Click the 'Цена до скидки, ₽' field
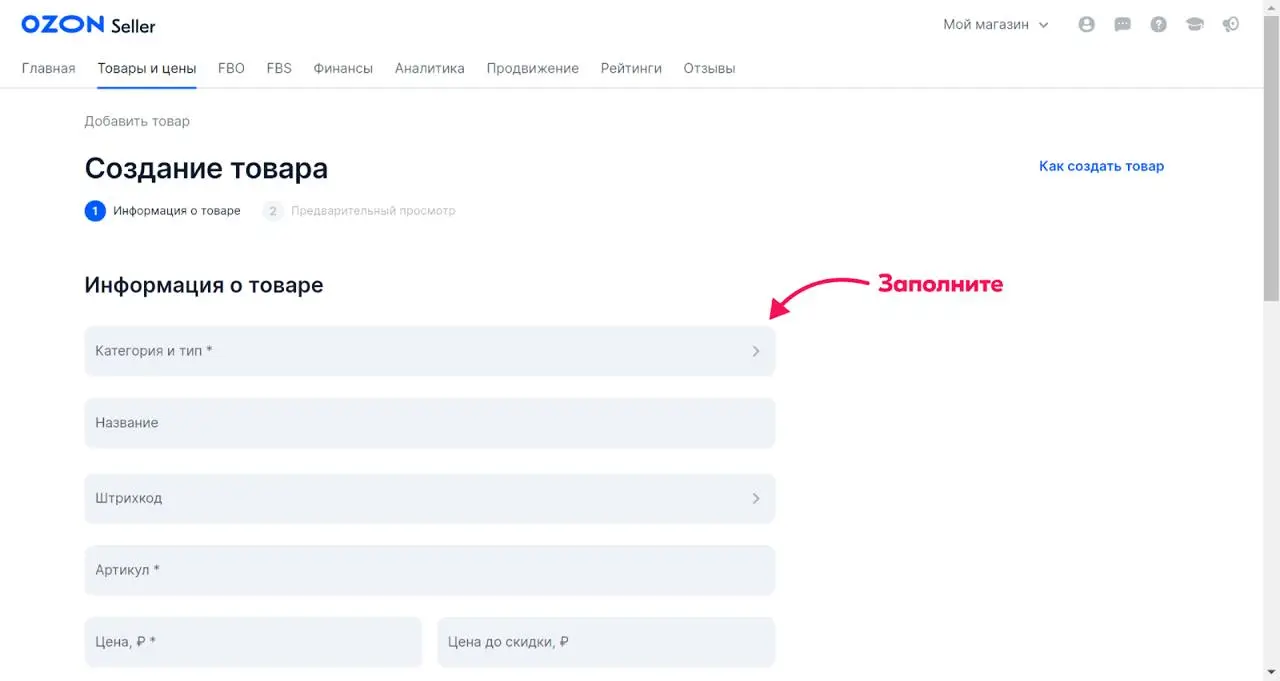Image resolution: width=1280 pixels, height=681 pixels. coord(605,642)
